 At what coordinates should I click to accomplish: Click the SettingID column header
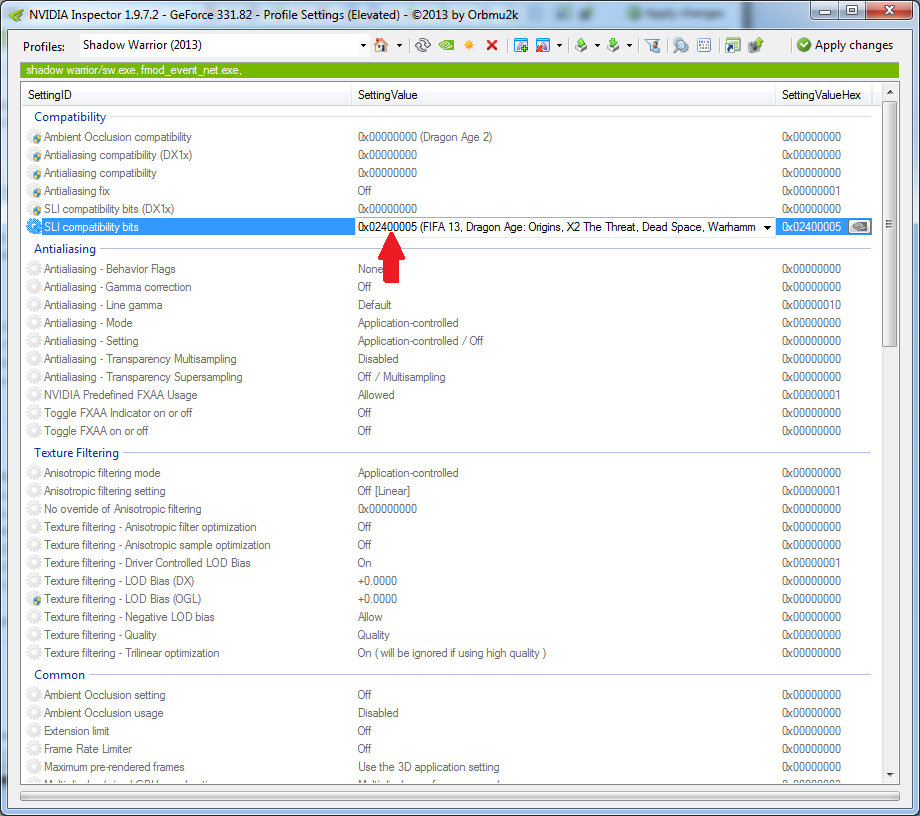(x=187, y=95)
